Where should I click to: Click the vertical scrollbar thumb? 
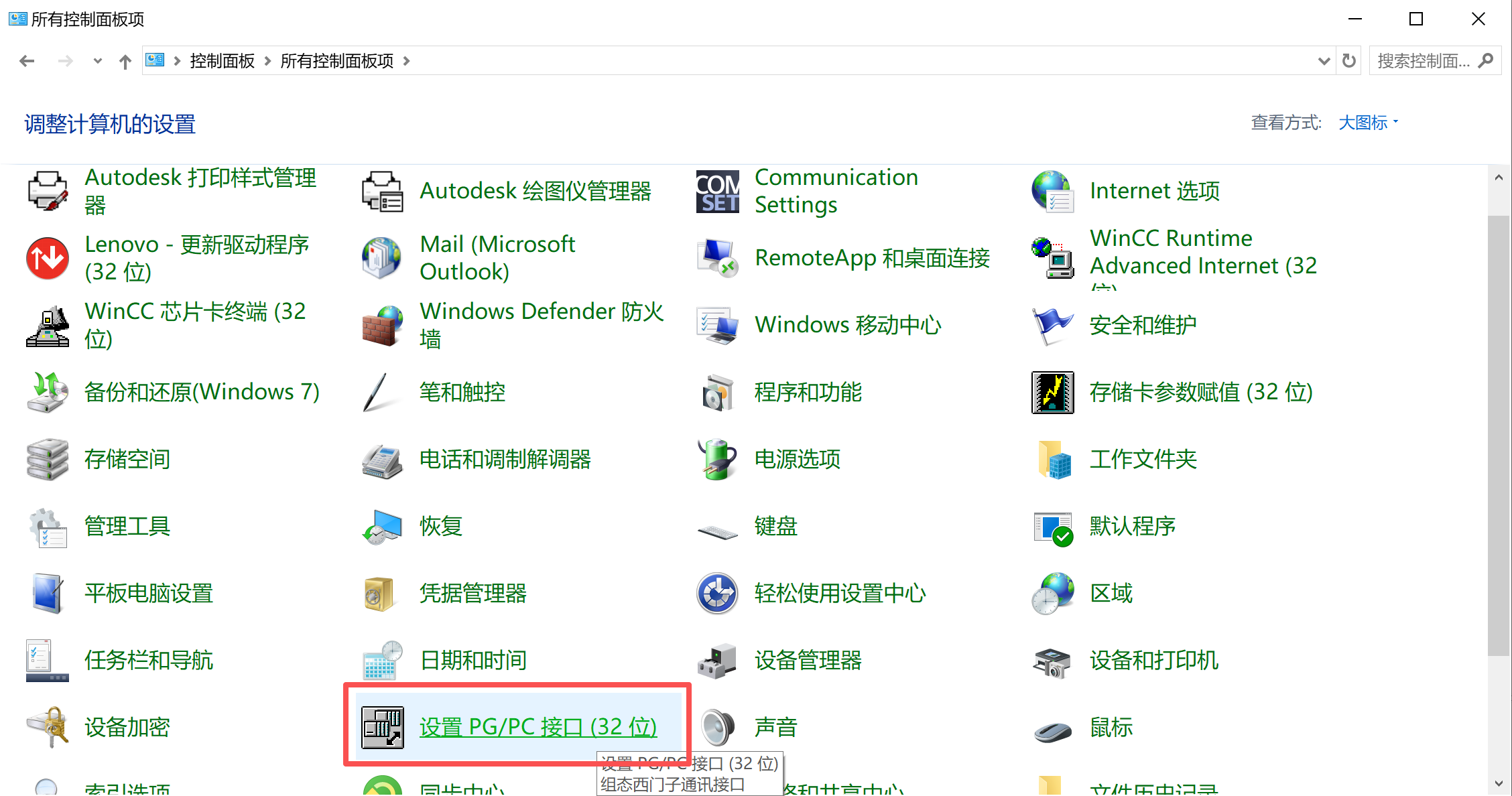pyautogui.click(x=1499, y=436)
